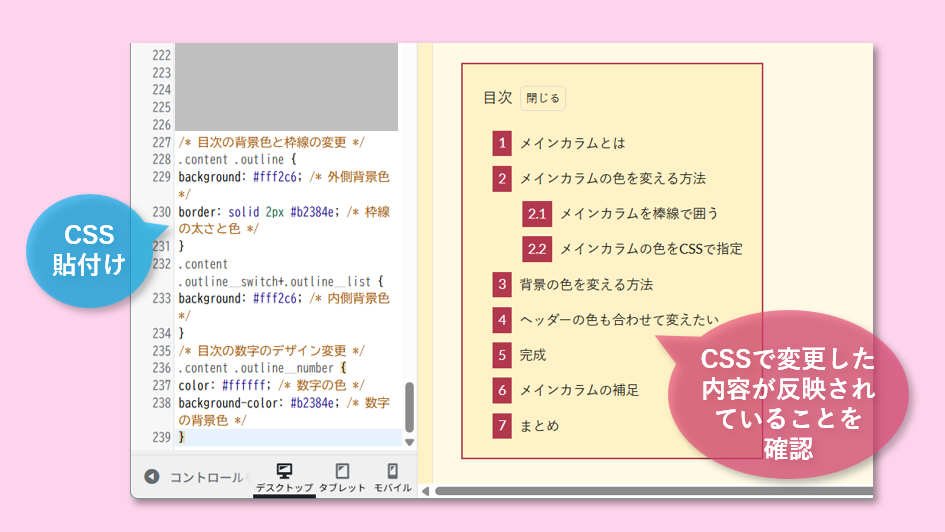The image size is (945, 532).
Task: Click line number 233 in the gutter
Action: tap(162, 299)
